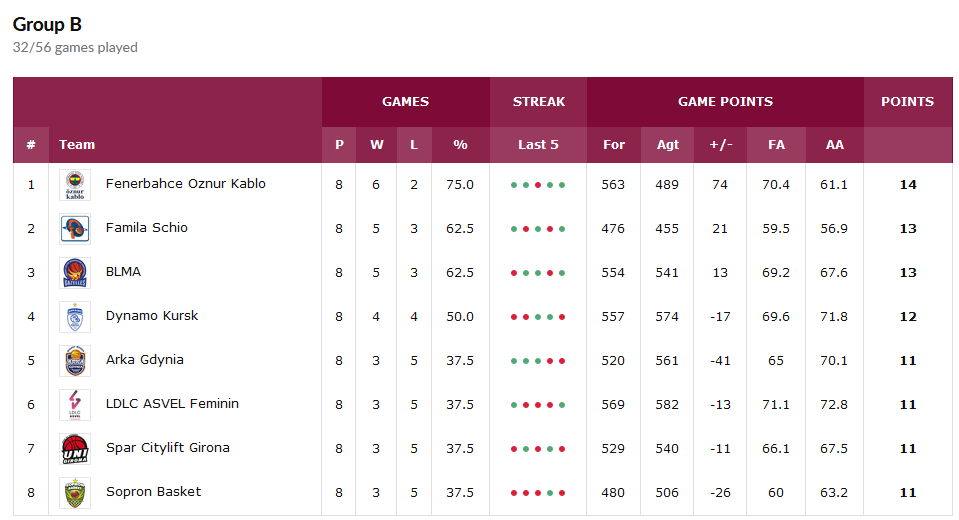Click BLMA's last-five streak dots

coord(538,273)
